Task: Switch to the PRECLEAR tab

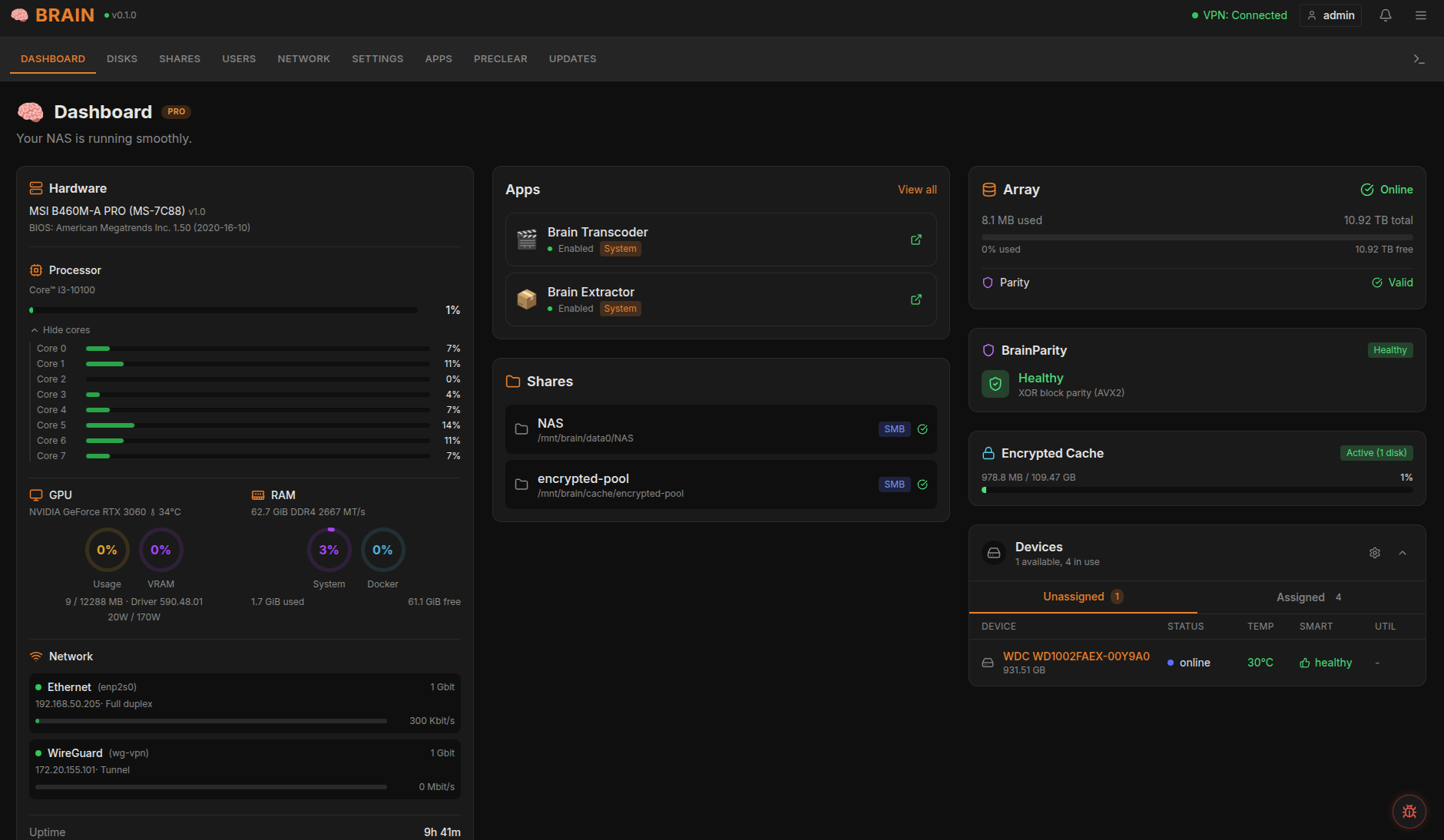Action: coord(500,58)
